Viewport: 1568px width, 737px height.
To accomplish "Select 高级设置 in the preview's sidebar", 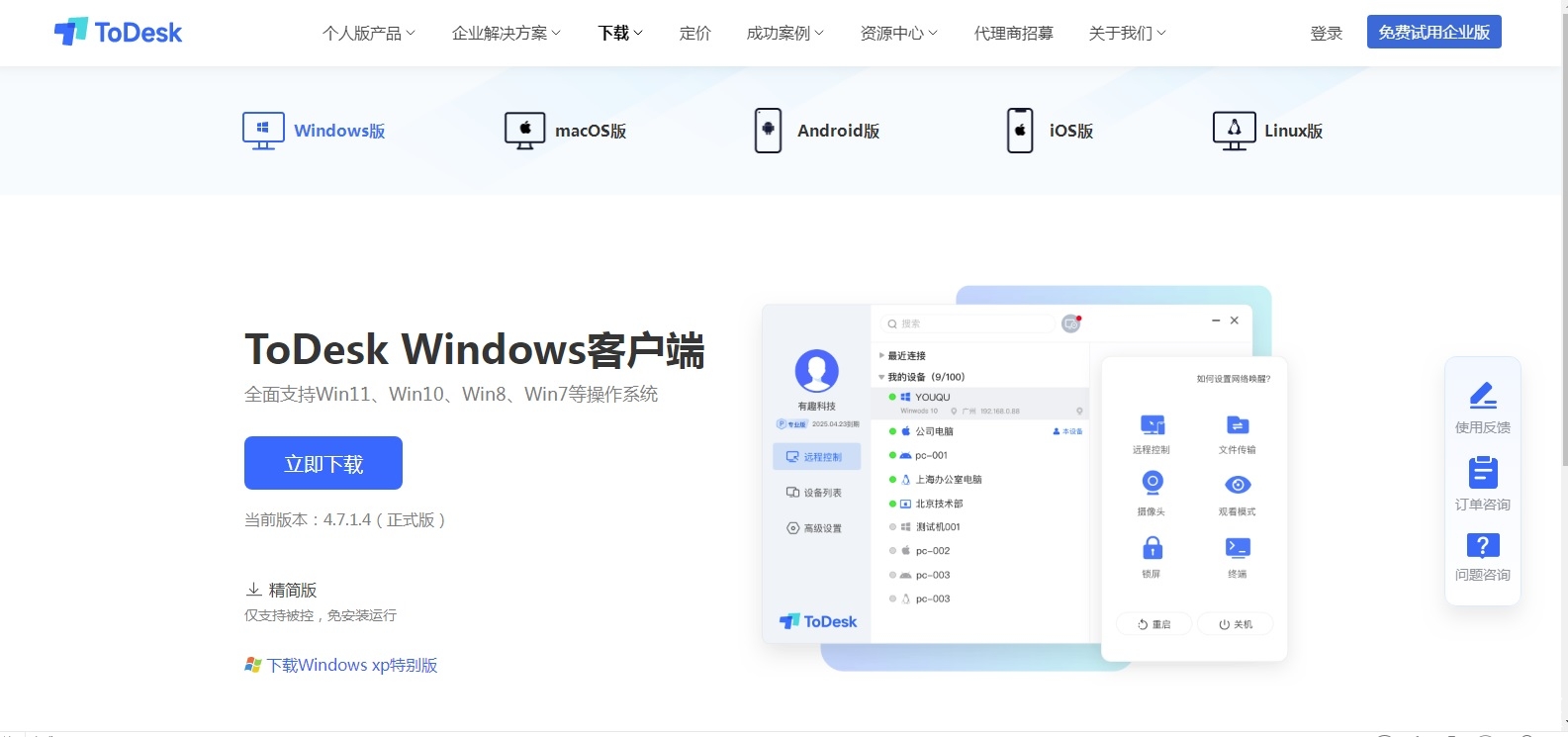I will point(816,528).
